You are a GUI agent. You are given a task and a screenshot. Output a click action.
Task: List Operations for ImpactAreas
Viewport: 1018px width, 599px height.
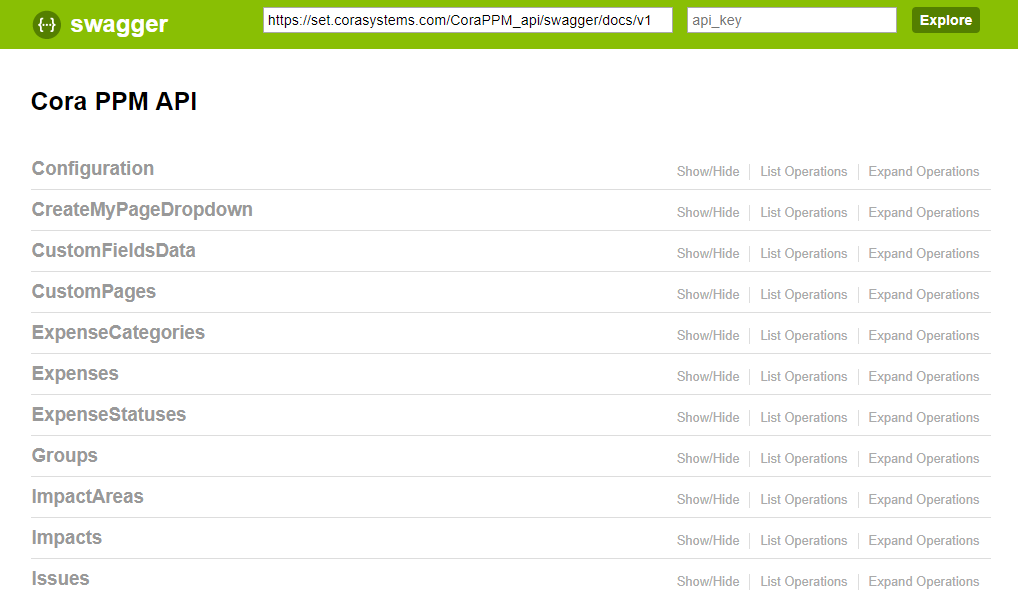(x=804, y=498)
